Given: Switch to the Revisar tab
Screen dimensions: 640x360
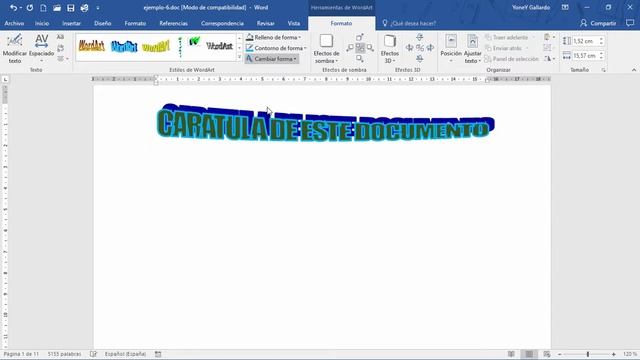Looking at the screenshot, I should click(x=265, y=23).
